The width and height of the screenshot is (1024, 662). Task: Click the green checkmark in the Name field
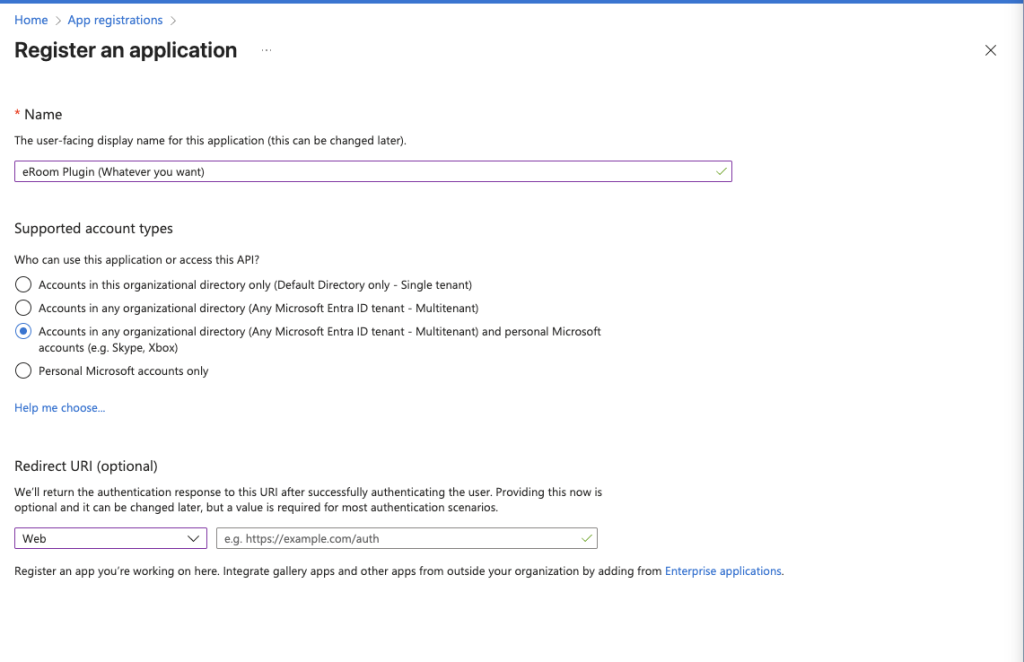pos(721,172)
